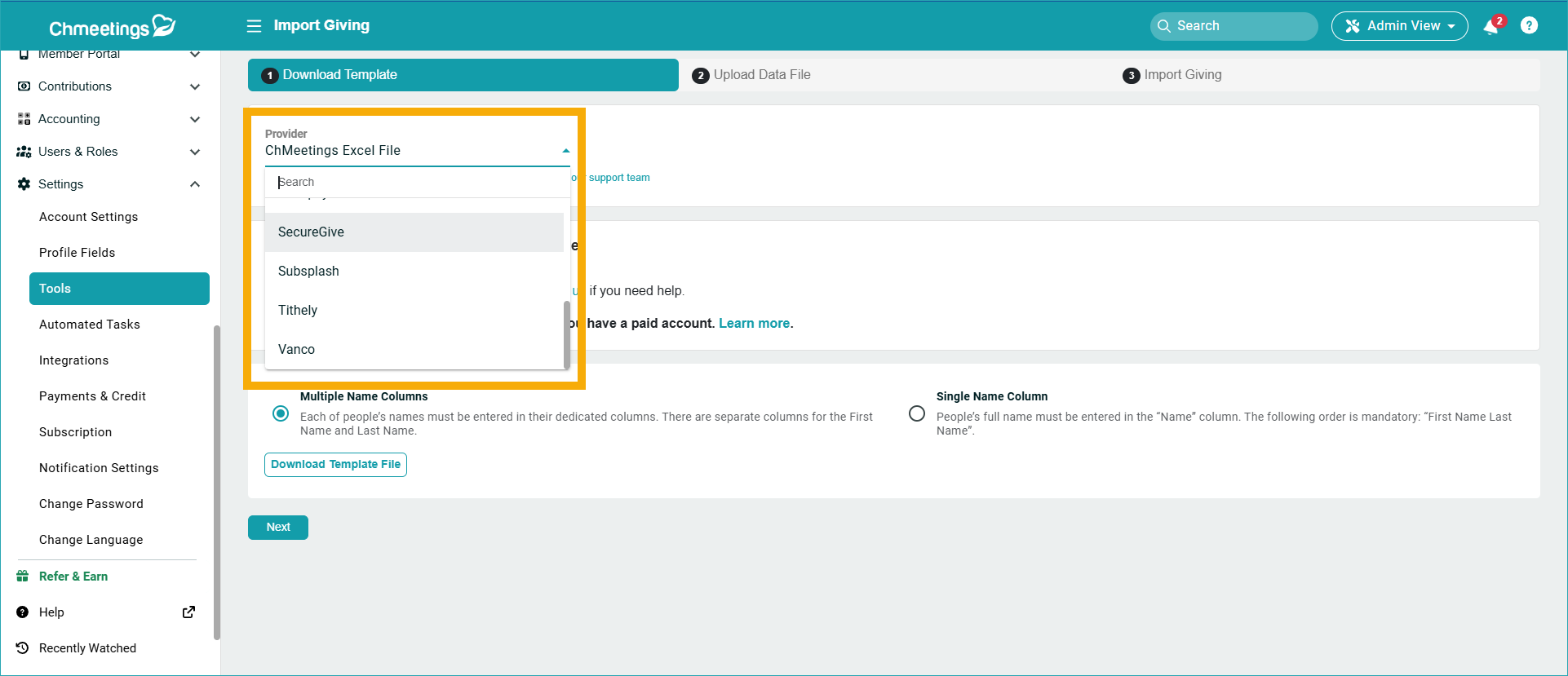
Task: Choose Subsplash from provider list
Action: pos(414,272)
